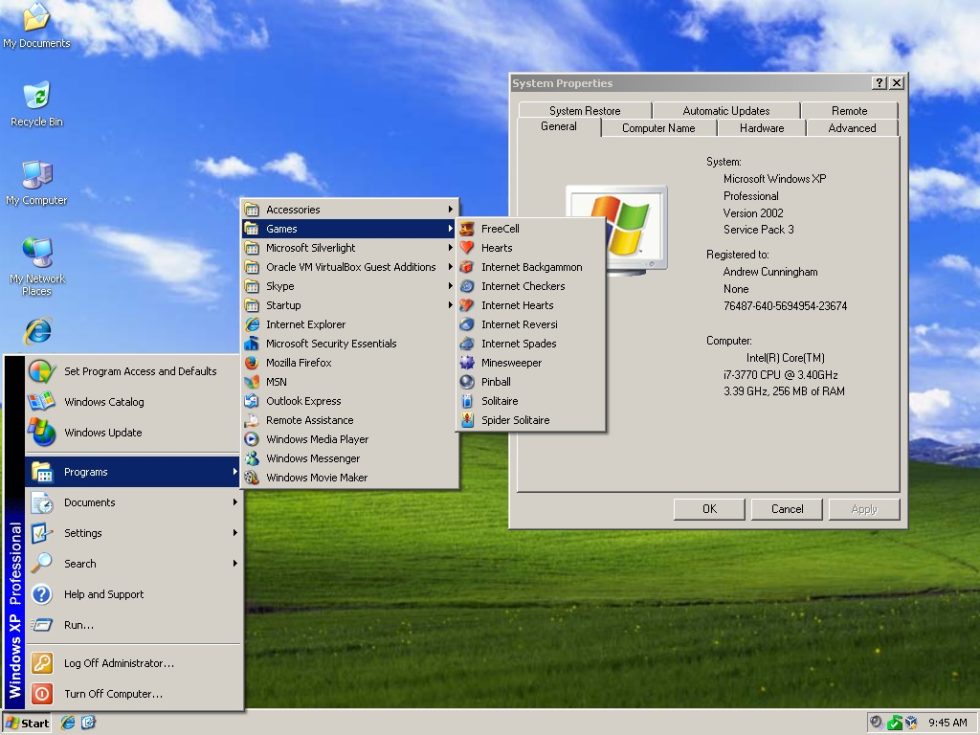The height and width of the screenshot is (735, 980).
Task: Open Internet Explorer from the quick launch bar
Action: click(67, 722)
